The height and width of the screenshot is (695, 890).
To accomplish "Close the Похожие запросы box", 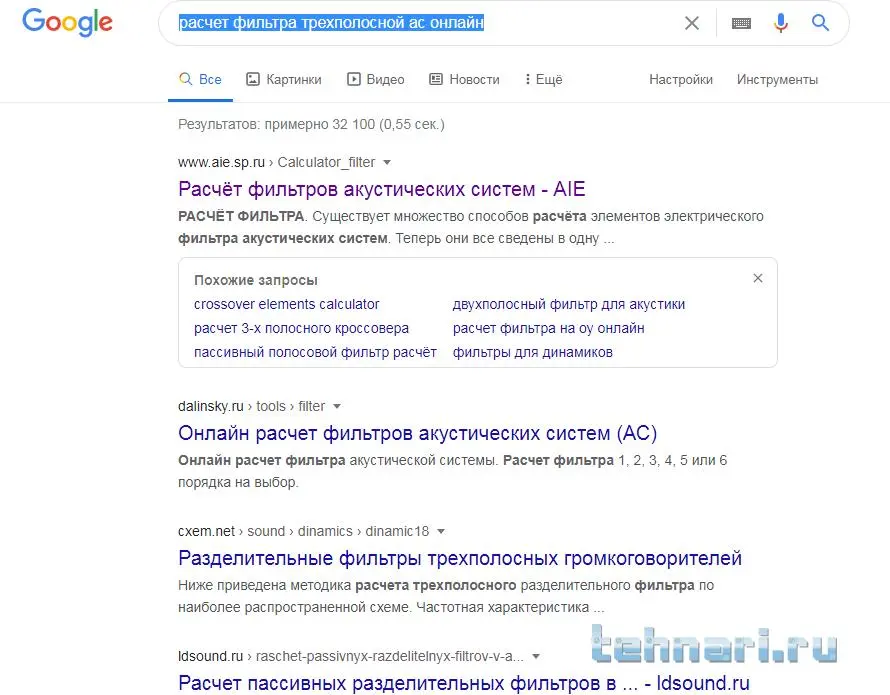I will pos(757,278).
